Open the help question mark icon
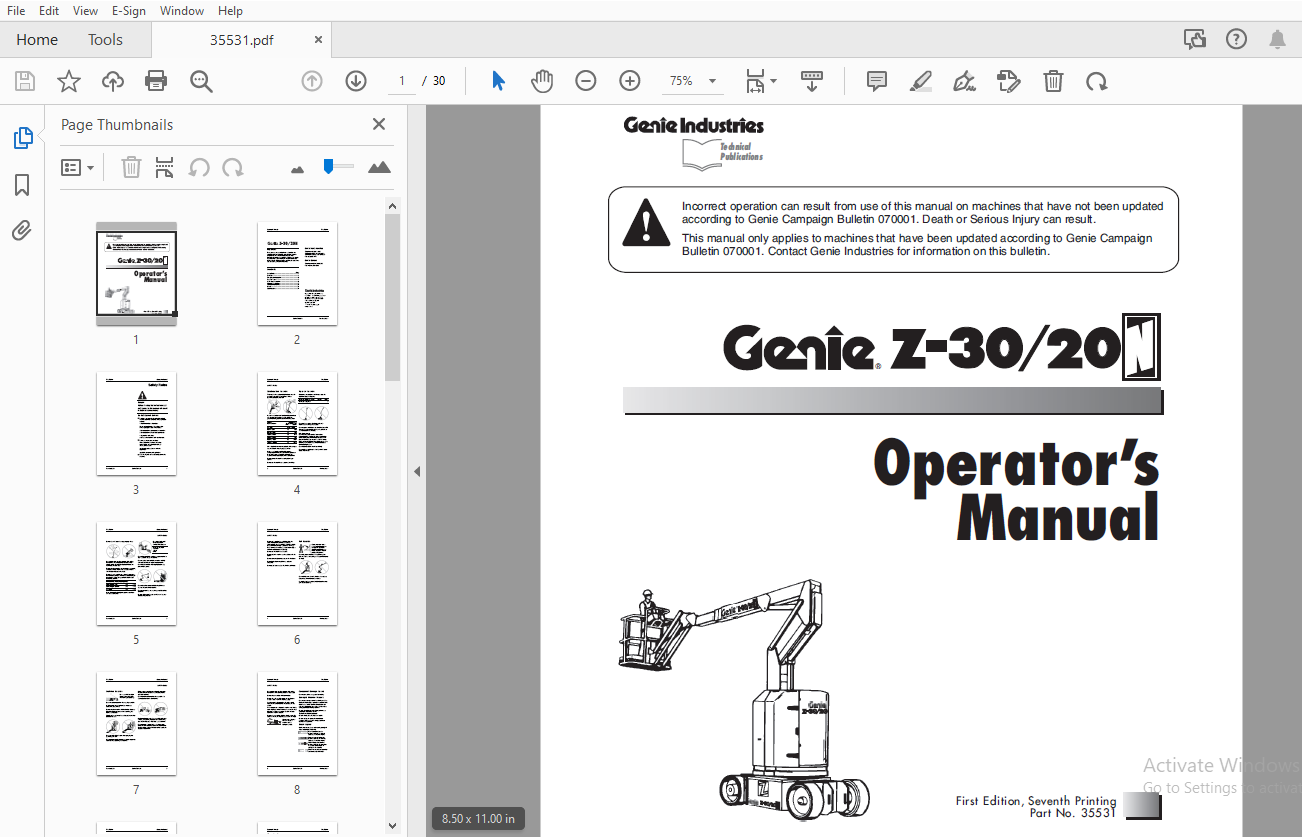Screen dimensions: 1302x837 1236,40
